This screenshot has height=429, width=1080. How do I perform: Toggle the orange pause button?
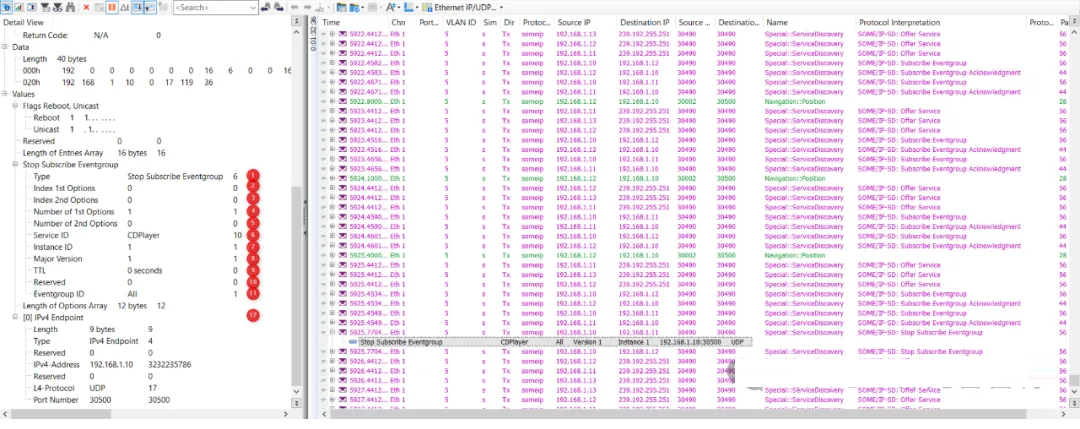pos(112,7)
